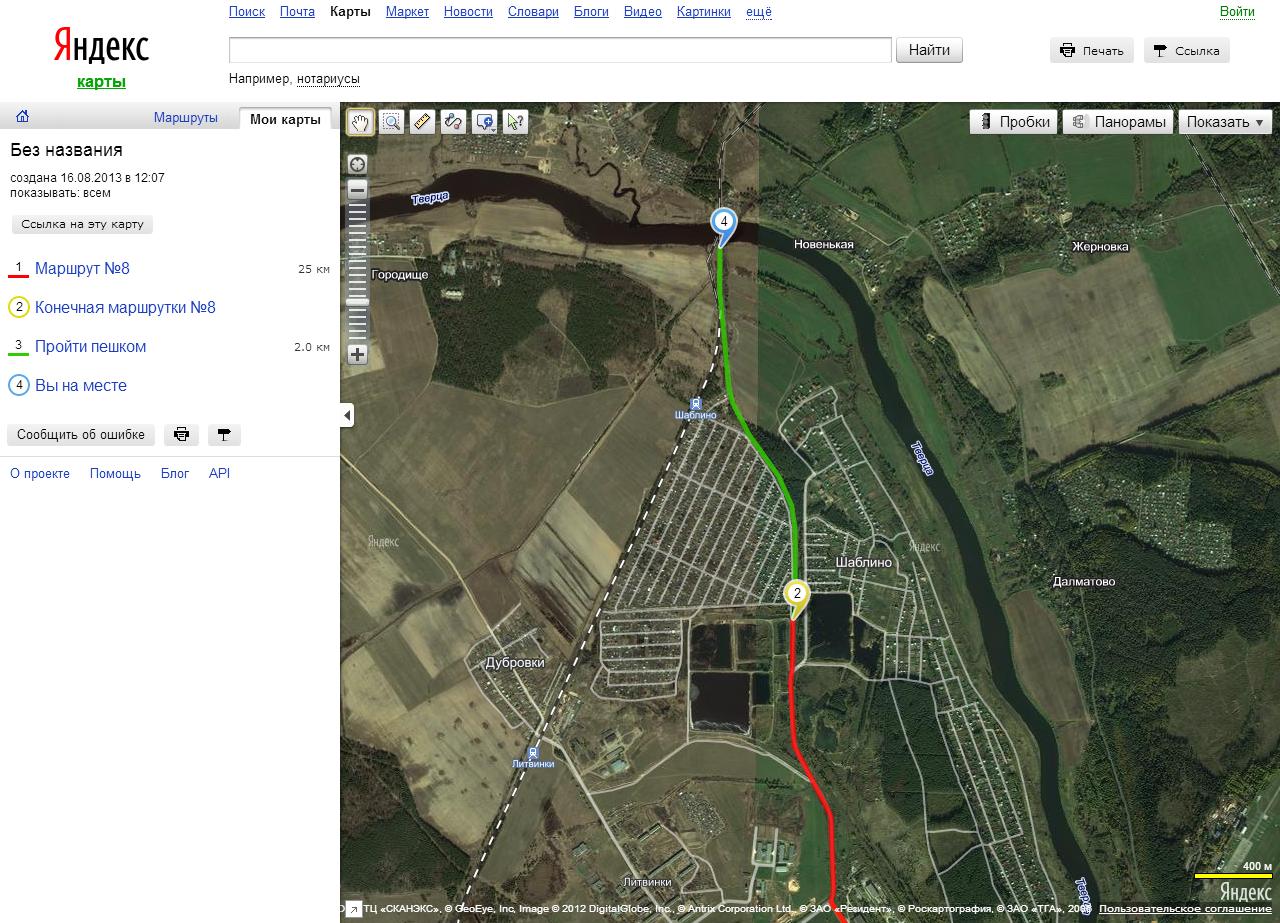The height and width of the screenshot is (923, 1280).
Task: Click the share link icon in sidebar
Action: click(224, 434)
